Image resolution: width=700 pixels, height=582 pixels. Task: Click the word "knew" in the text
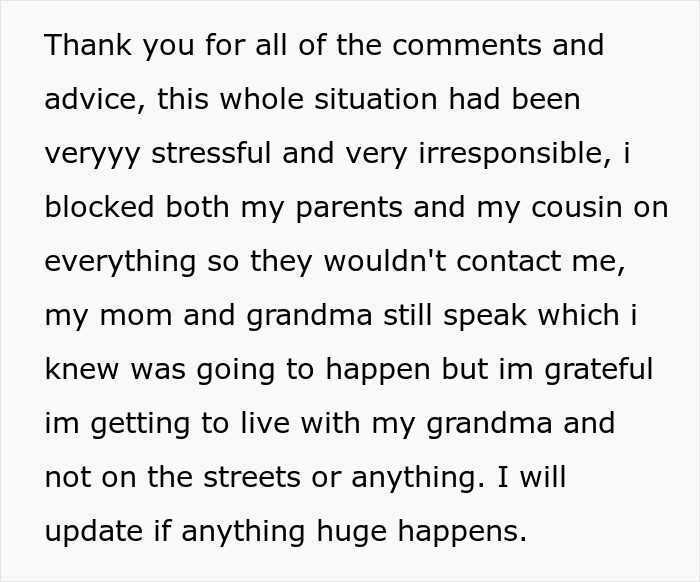coord(78,370)
